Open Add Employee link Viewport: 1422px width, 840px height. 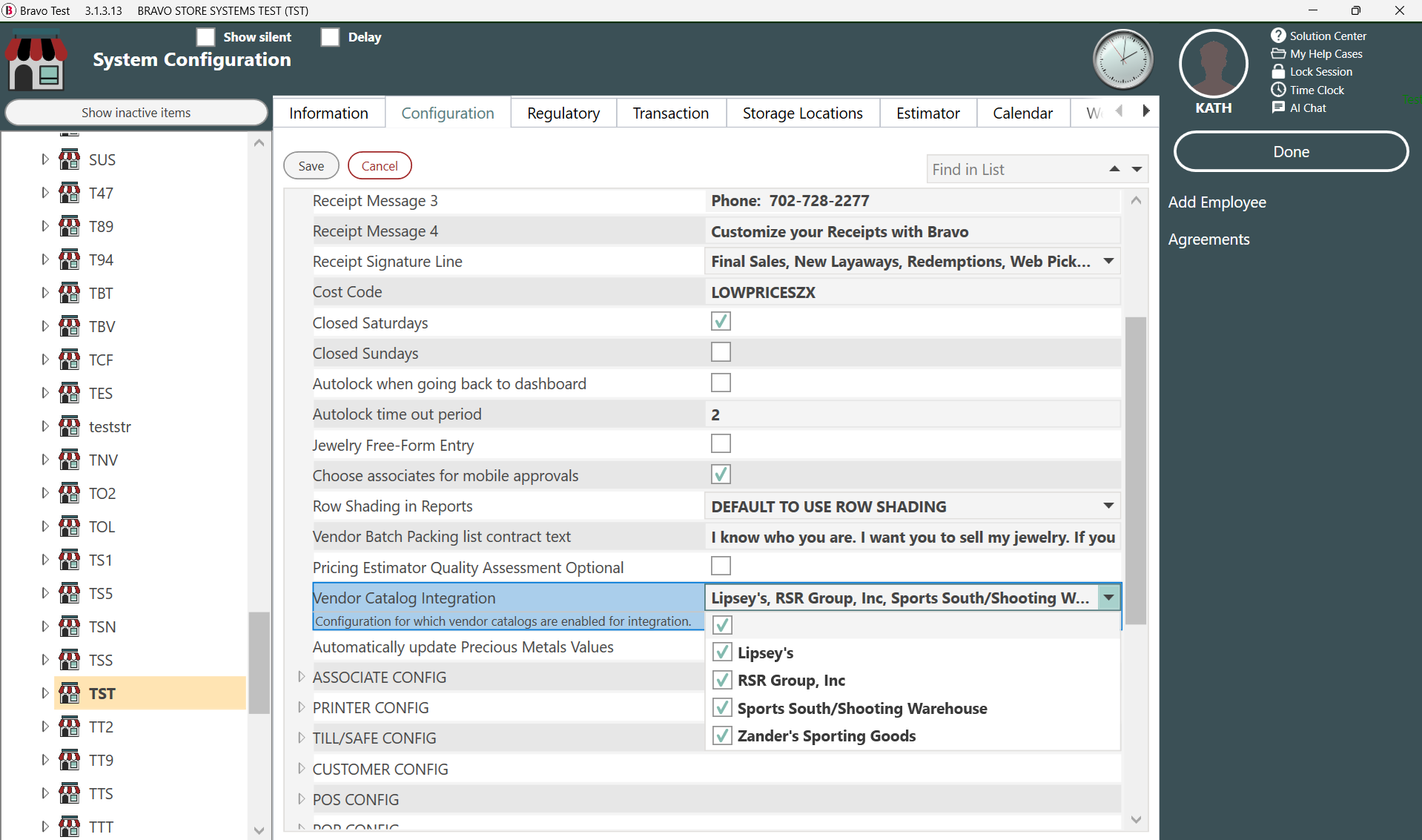[x=1217, y=202]
